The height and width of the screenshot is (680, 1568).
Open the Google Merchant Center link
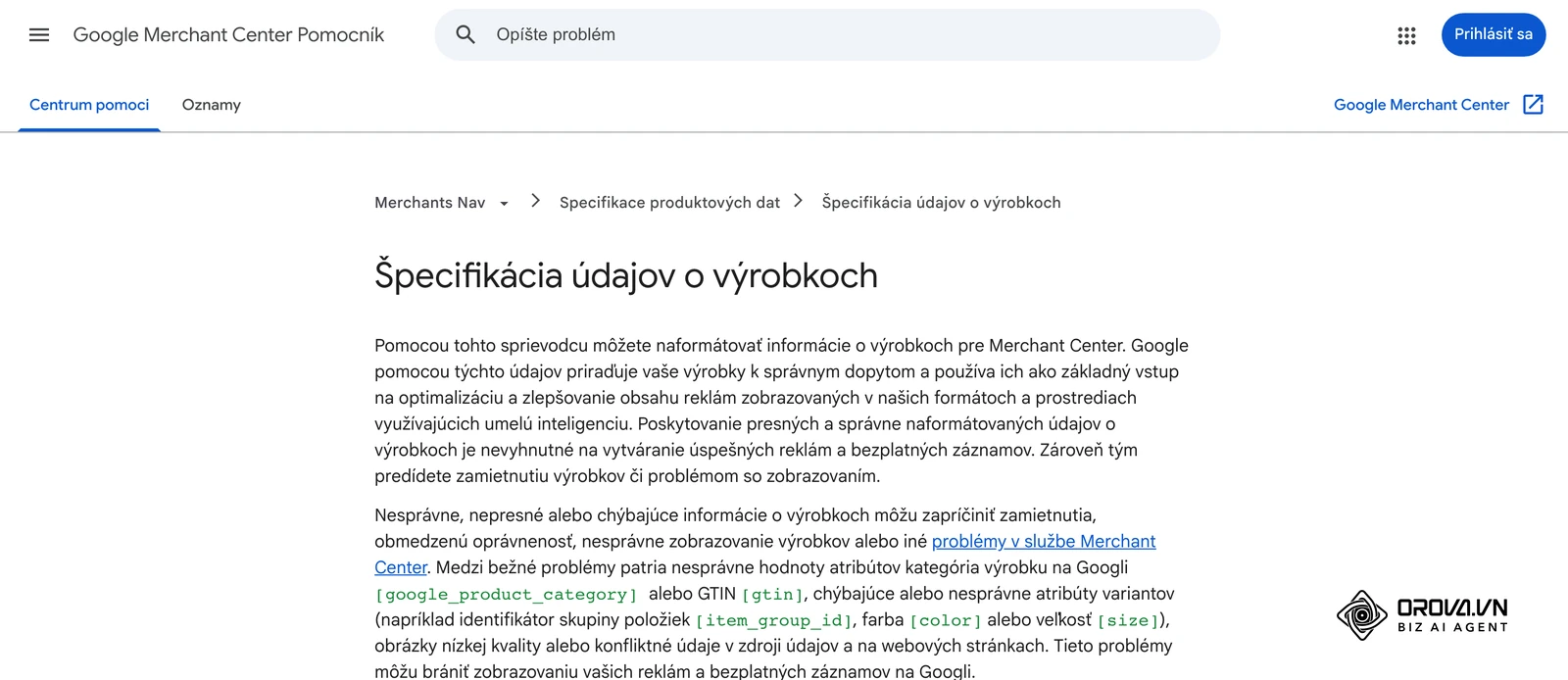1421,105
